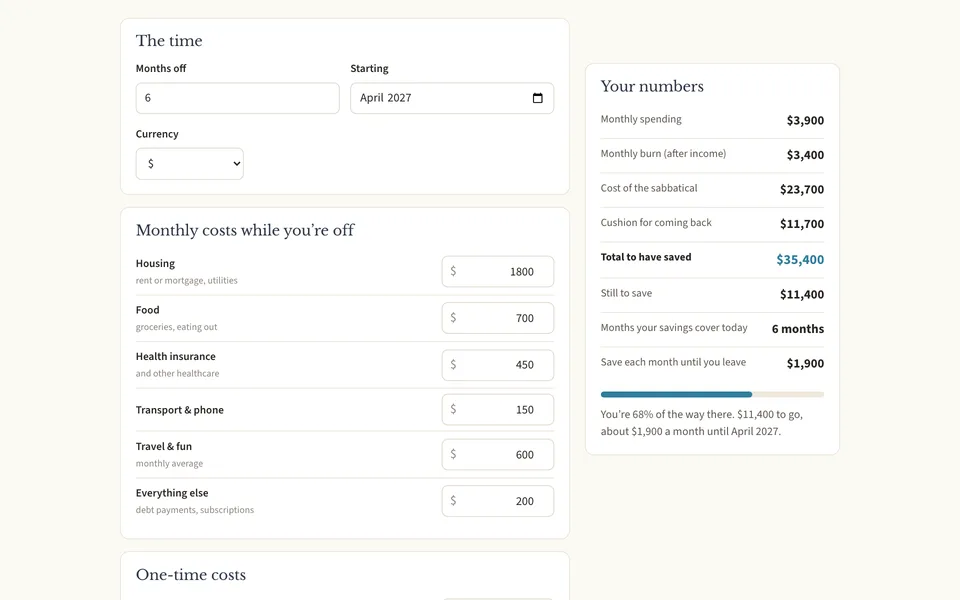Click the 'Total to have saved' label
The width and height of the screenshot is (960, 600).
pyautogui.click(x=646, y=257)
